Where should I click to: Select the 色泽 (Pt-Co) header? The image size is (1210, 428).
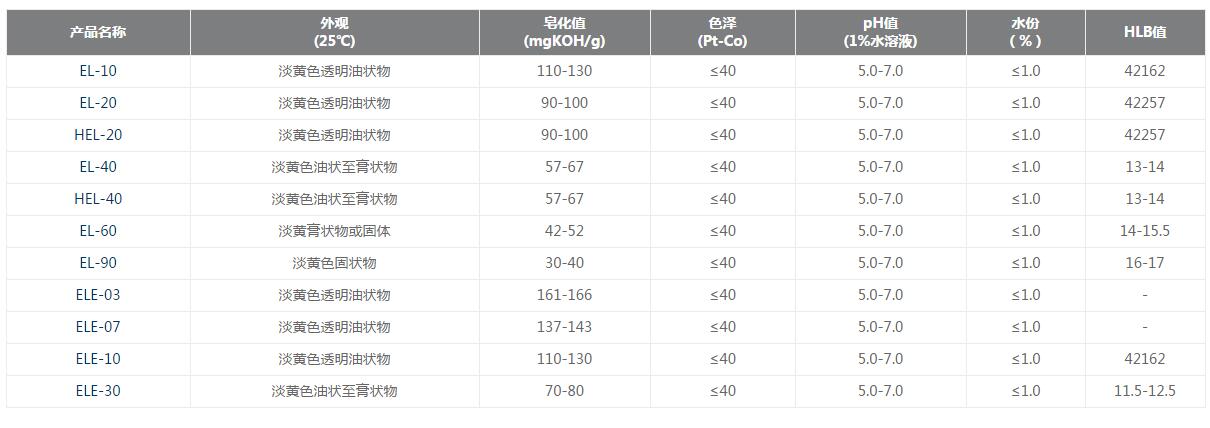pos(723,32)
